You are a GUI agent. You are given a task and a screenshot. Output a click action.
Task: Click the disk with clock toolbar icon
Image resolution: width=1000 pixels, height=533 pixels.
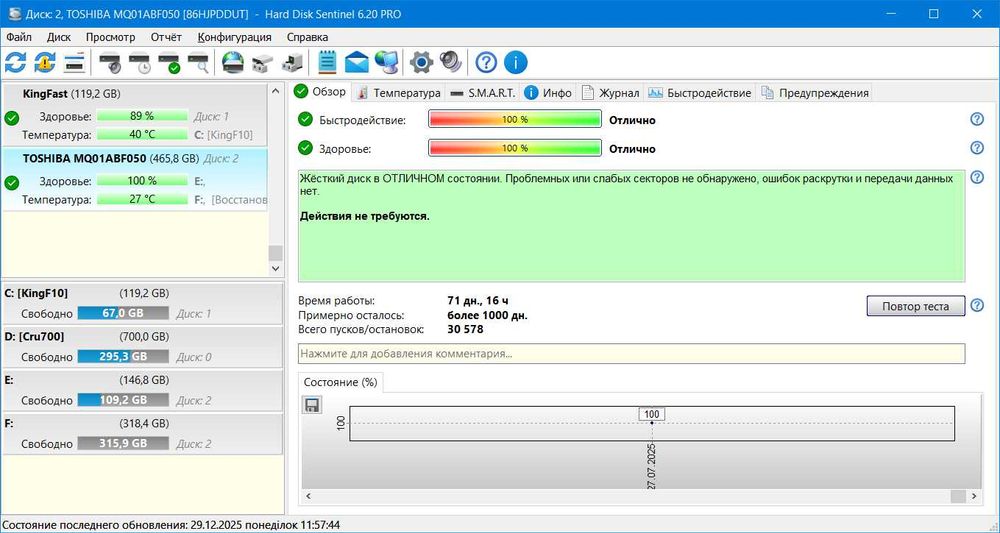tap(140, 62)
